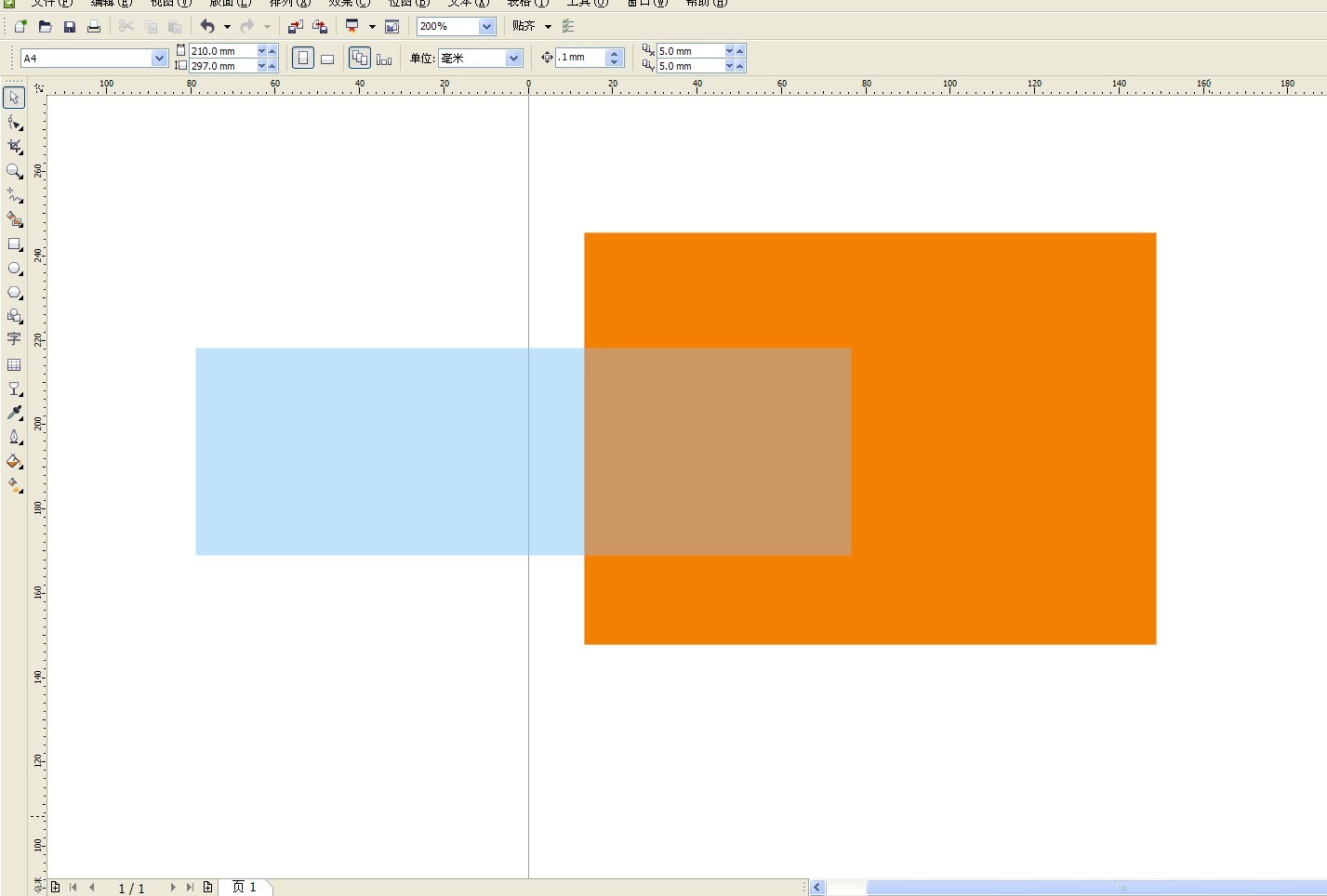Image resolution: width=1327 pixels, height=896 pixels.
Task: Import a file with Import icon
Action: (x=296, y=26)
